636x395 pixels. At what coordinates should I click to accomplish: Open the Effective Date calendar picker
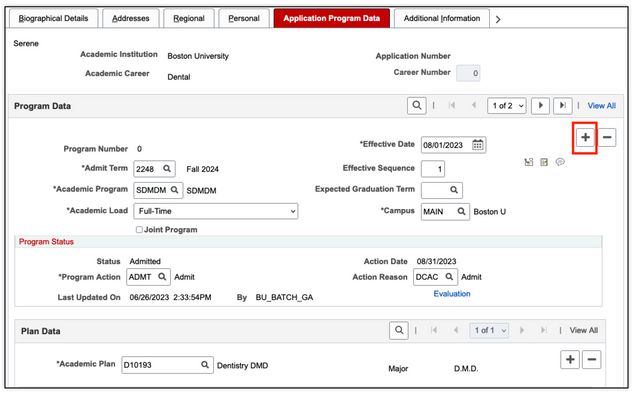(x=477, y=145)
